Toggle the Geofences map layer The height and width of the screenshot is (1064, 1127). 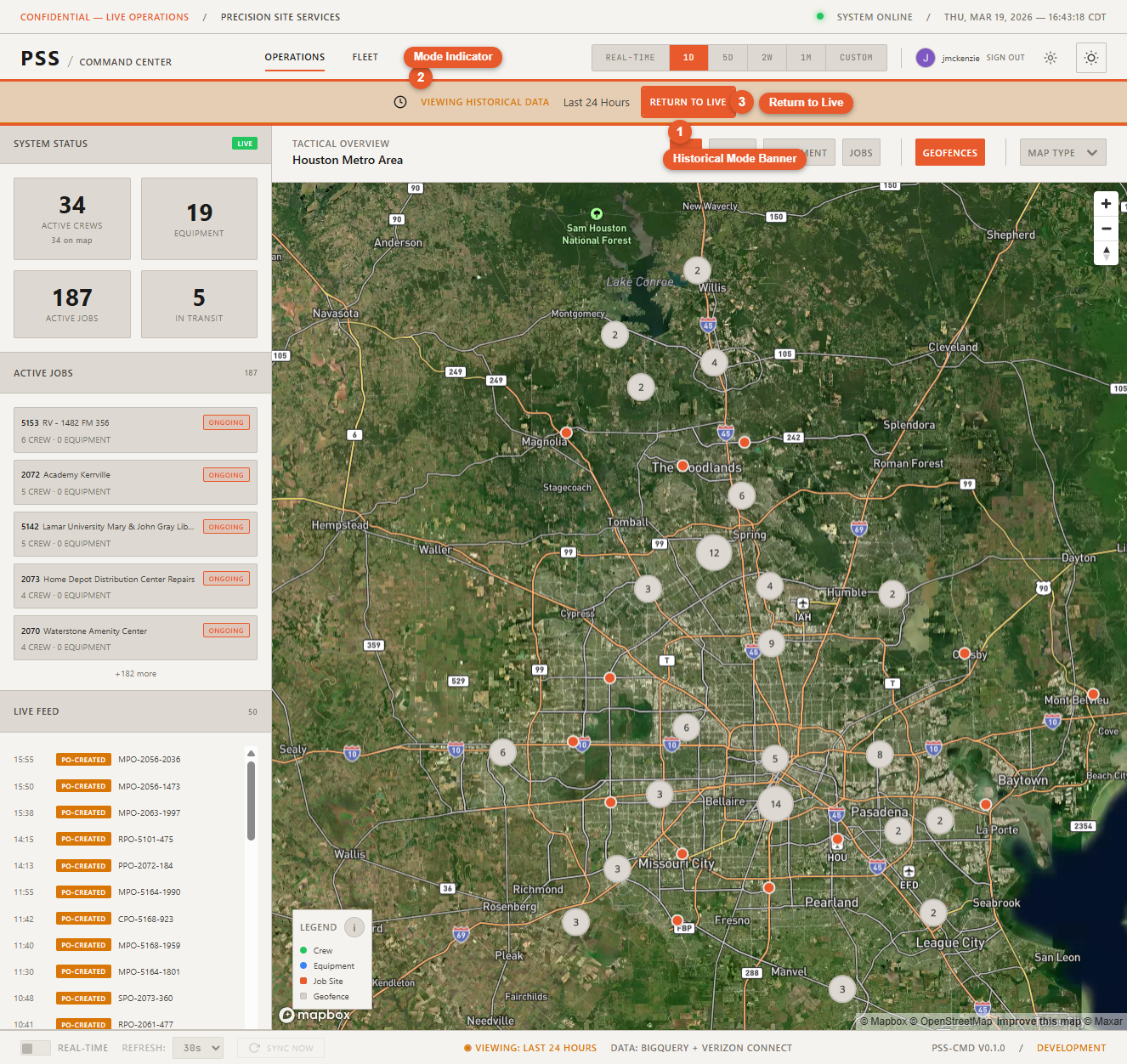pos(949,152)
